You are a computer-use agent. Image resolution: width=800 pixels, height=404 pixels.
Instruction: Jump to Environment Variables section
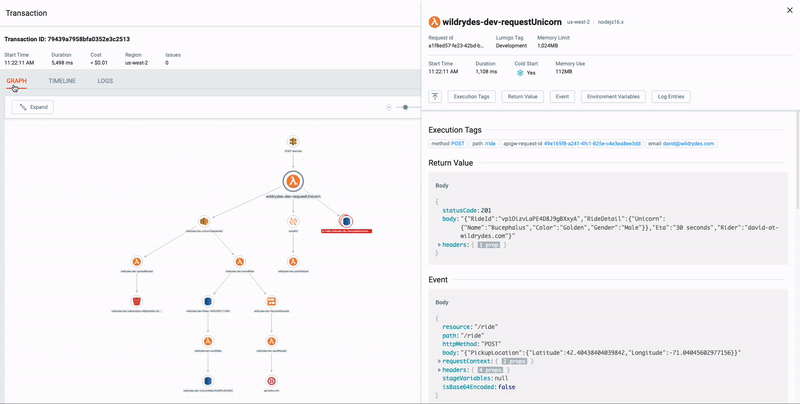coord(614,96)
